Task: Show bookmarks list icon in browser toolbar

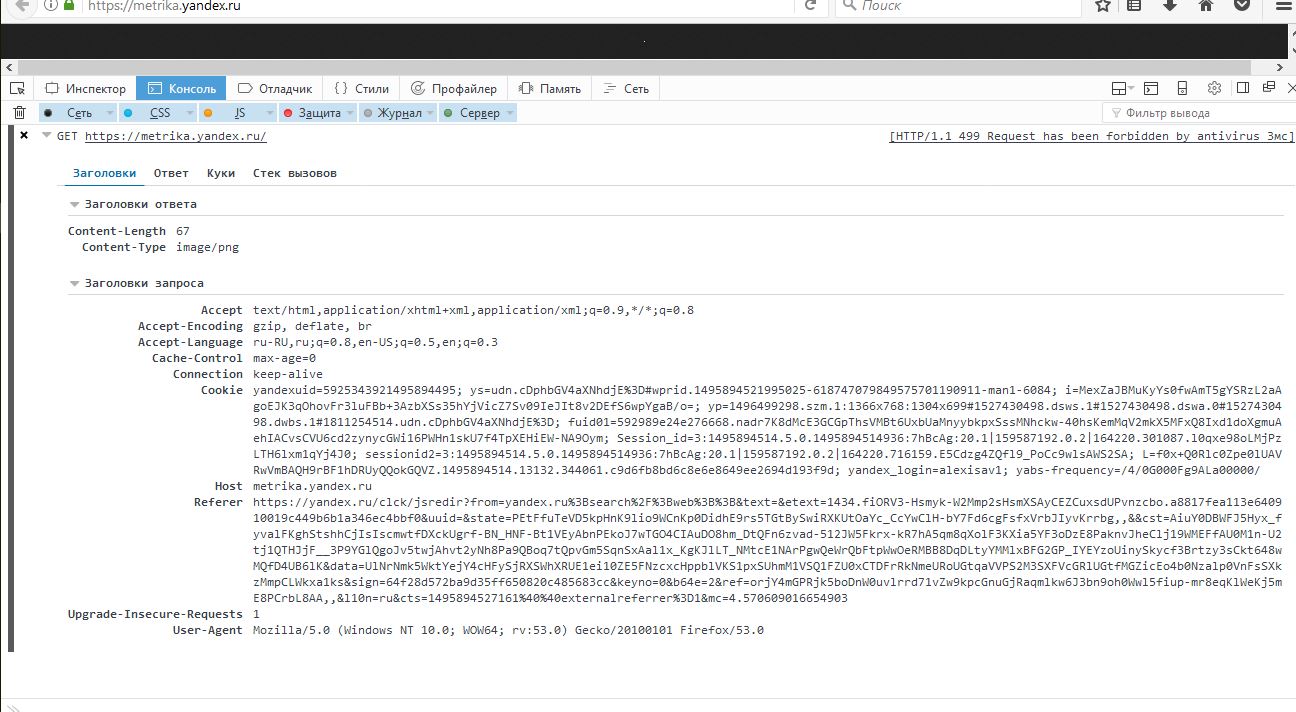Action: click(1134, 5)
